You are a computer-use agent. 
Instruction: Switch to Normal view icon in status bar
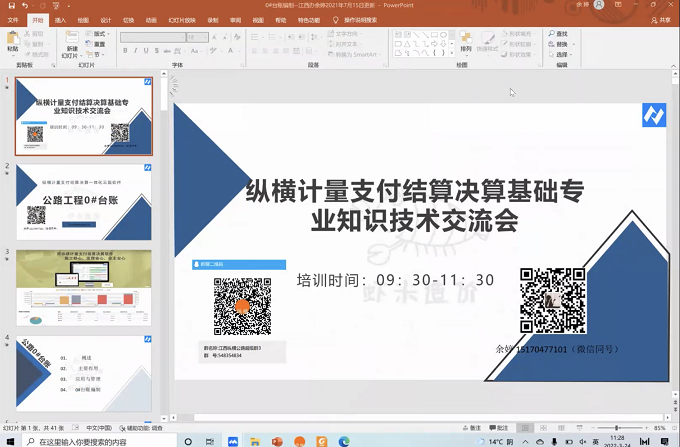(x=525, y=428)
